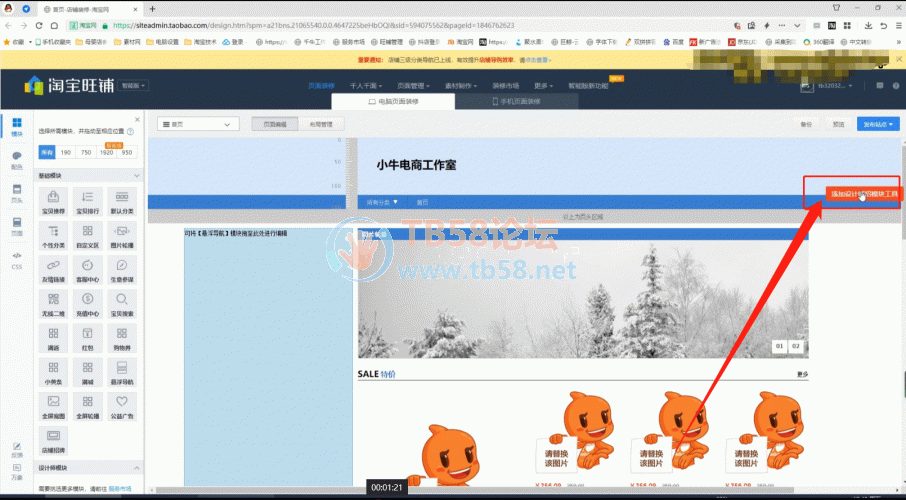Image resolution: width=906 pixels, height=500 pixels.
Task: Click the help question mark icon in module panel
Action: [130, 131]
